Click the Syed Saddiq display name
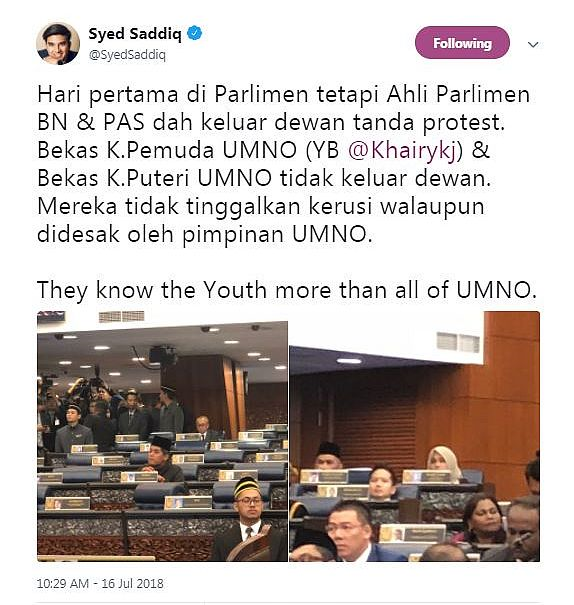574x605 pixels. 135,34
